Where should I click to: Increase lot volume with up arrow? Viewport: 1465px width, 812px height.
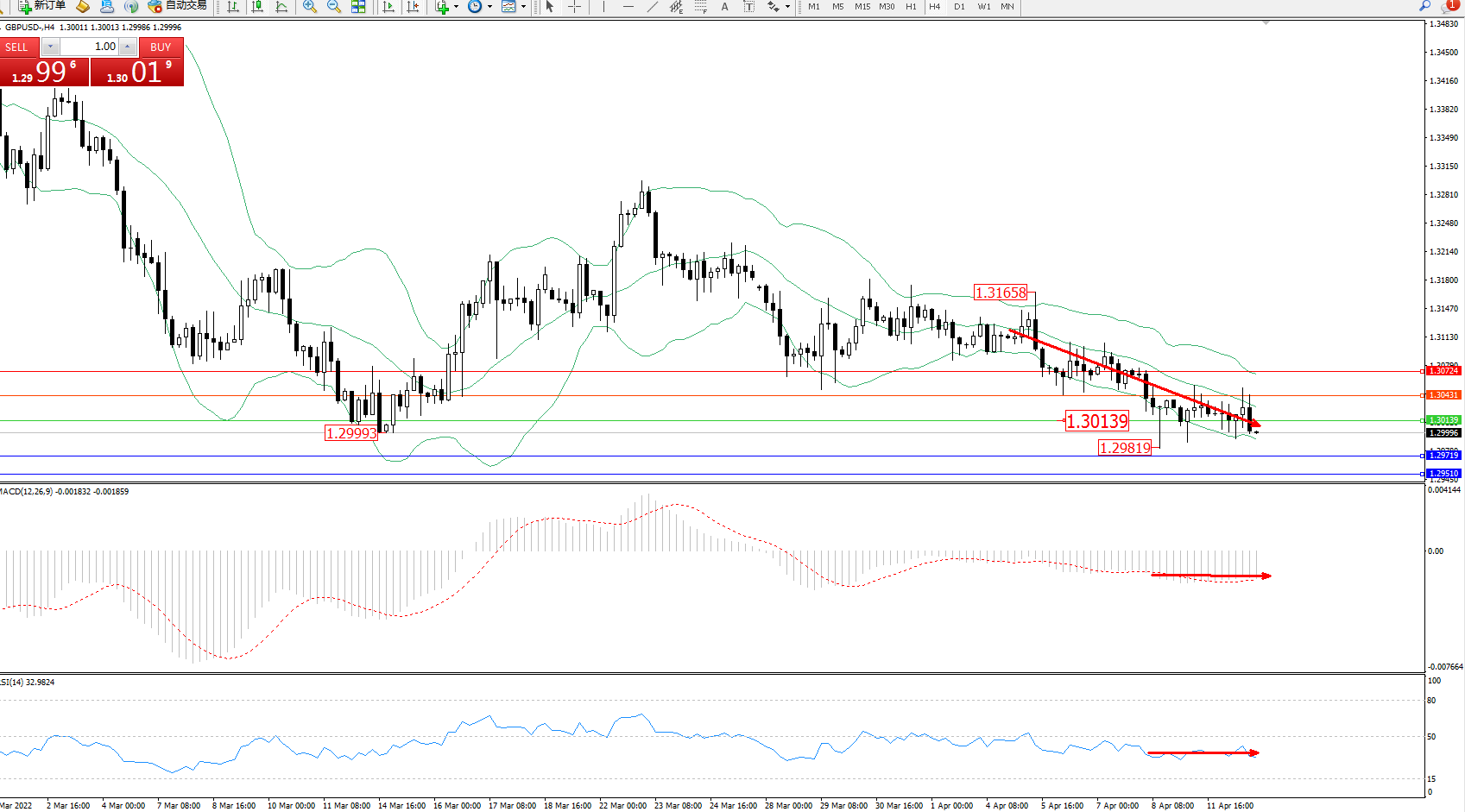128,47
